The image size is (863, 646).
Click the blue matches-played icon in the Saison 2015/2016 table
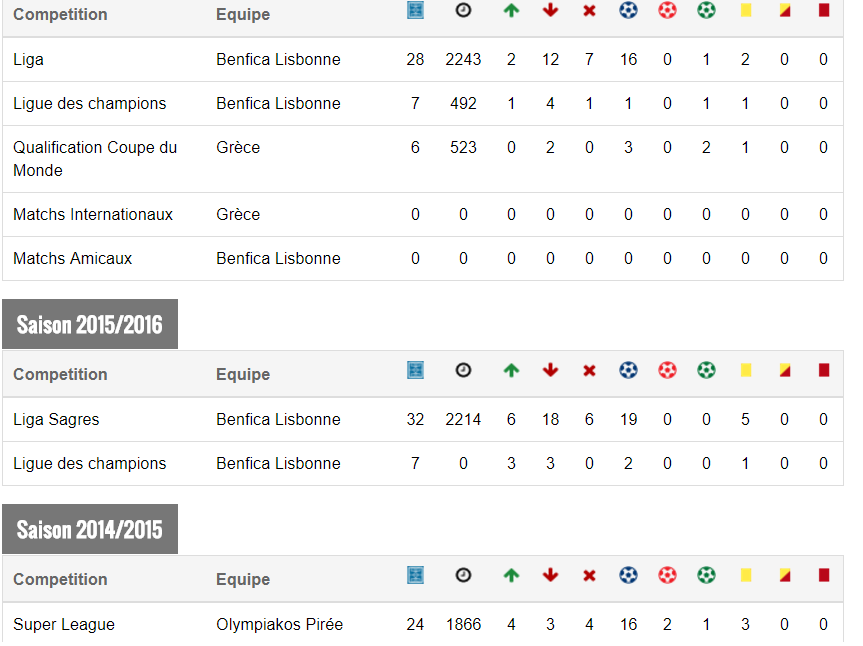(415, 370)
